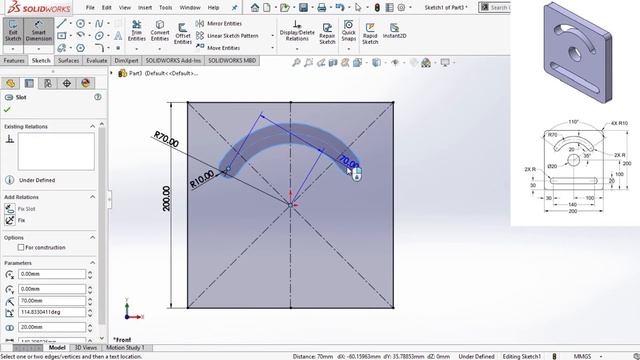Click the Print icon
This screenshot has width=640, height=360.
[322, 7]
